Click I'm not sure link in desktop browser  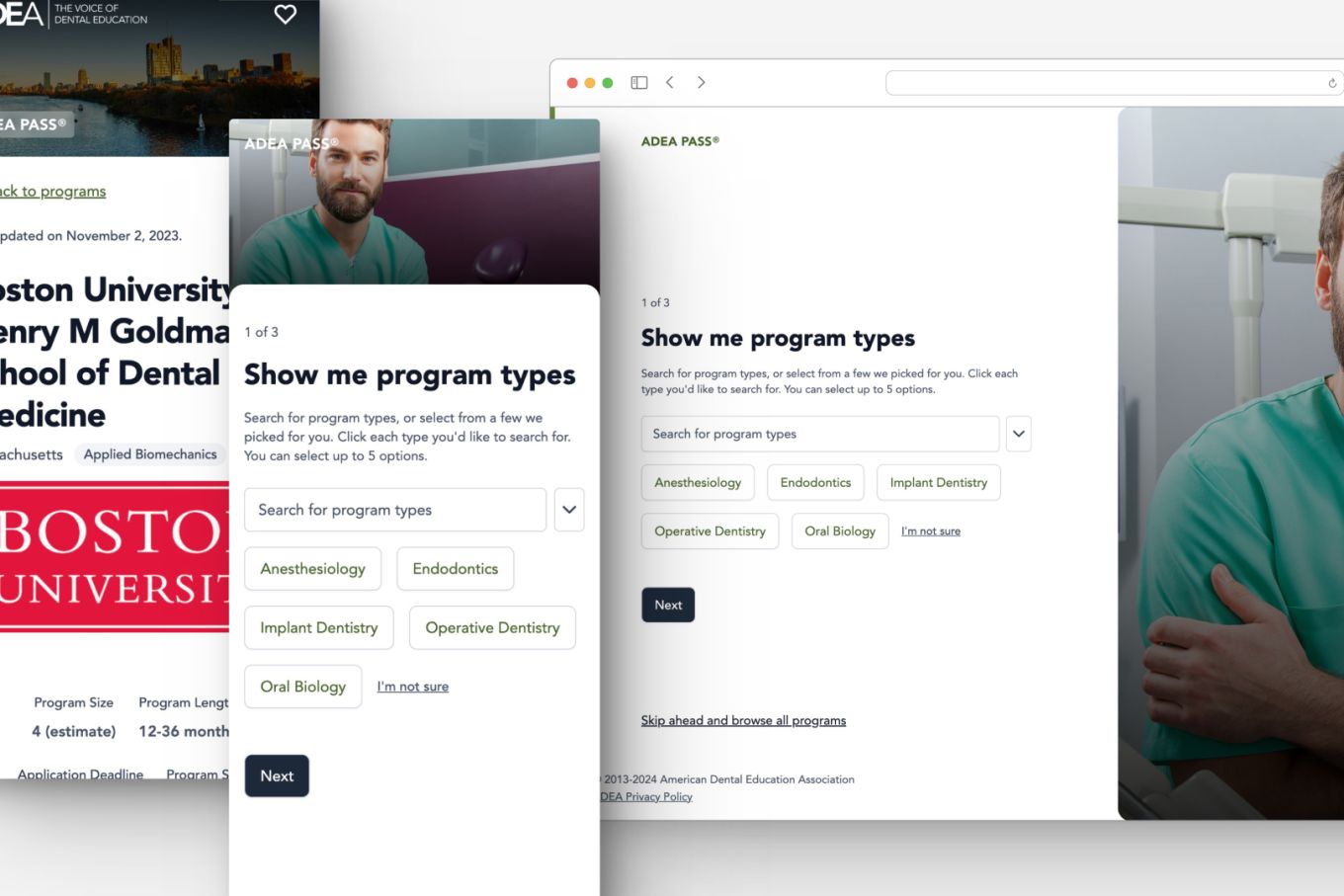[x=931, y=531]
